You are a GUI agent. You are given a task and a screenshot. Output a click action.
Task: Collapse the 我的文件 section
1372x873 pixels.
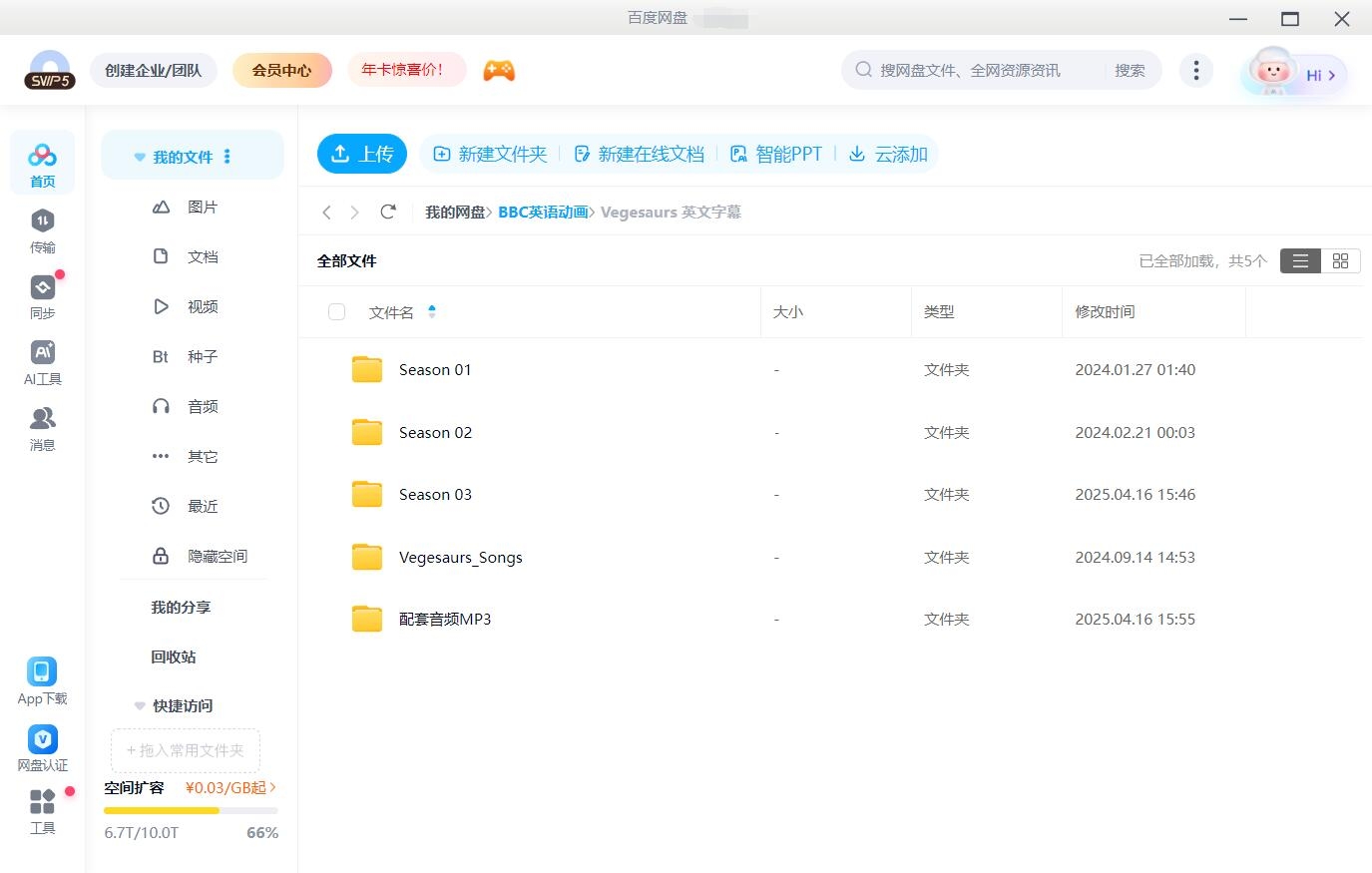(139, 156)
